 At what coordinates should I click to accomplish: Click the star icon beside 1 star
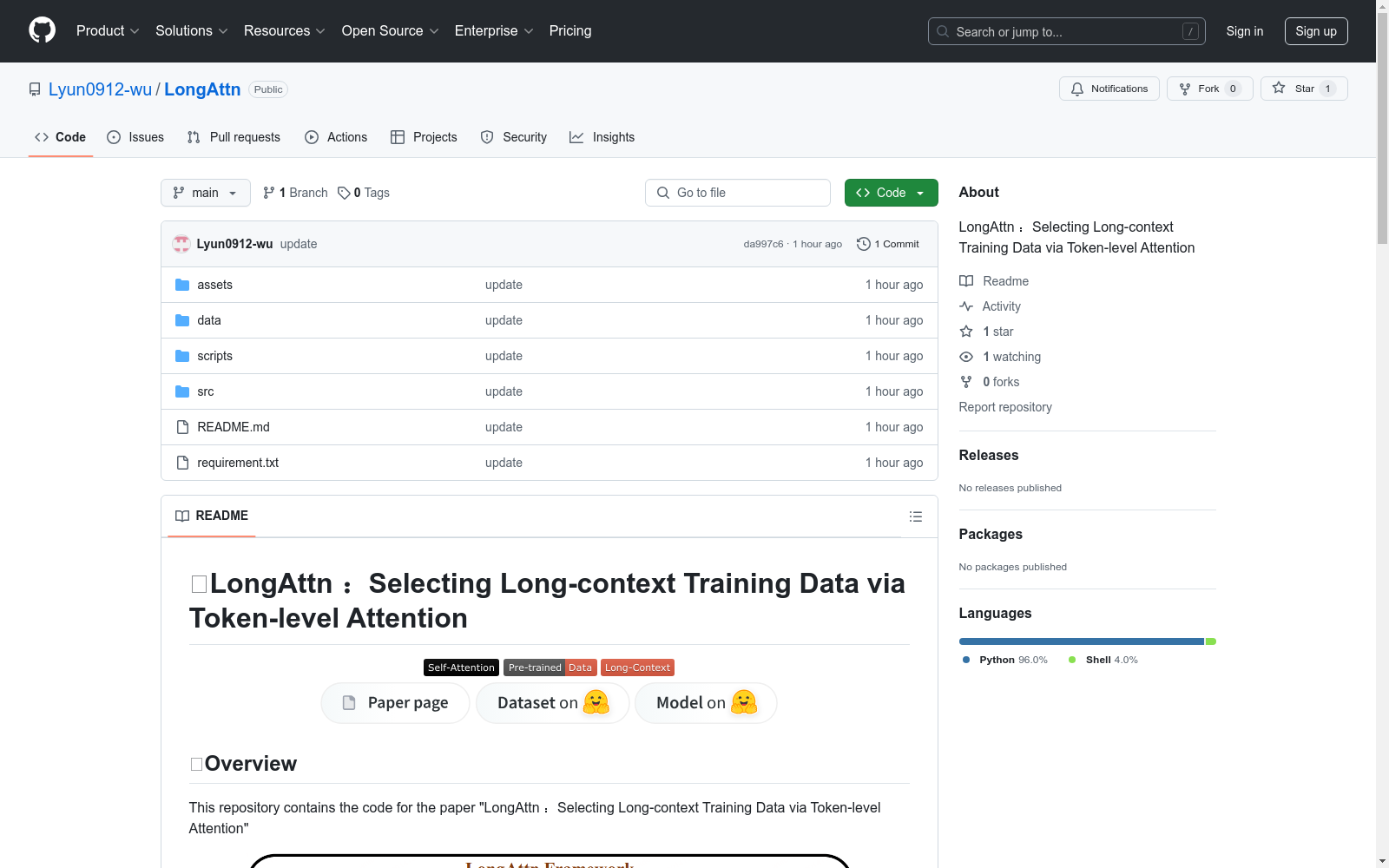point(966,332)
